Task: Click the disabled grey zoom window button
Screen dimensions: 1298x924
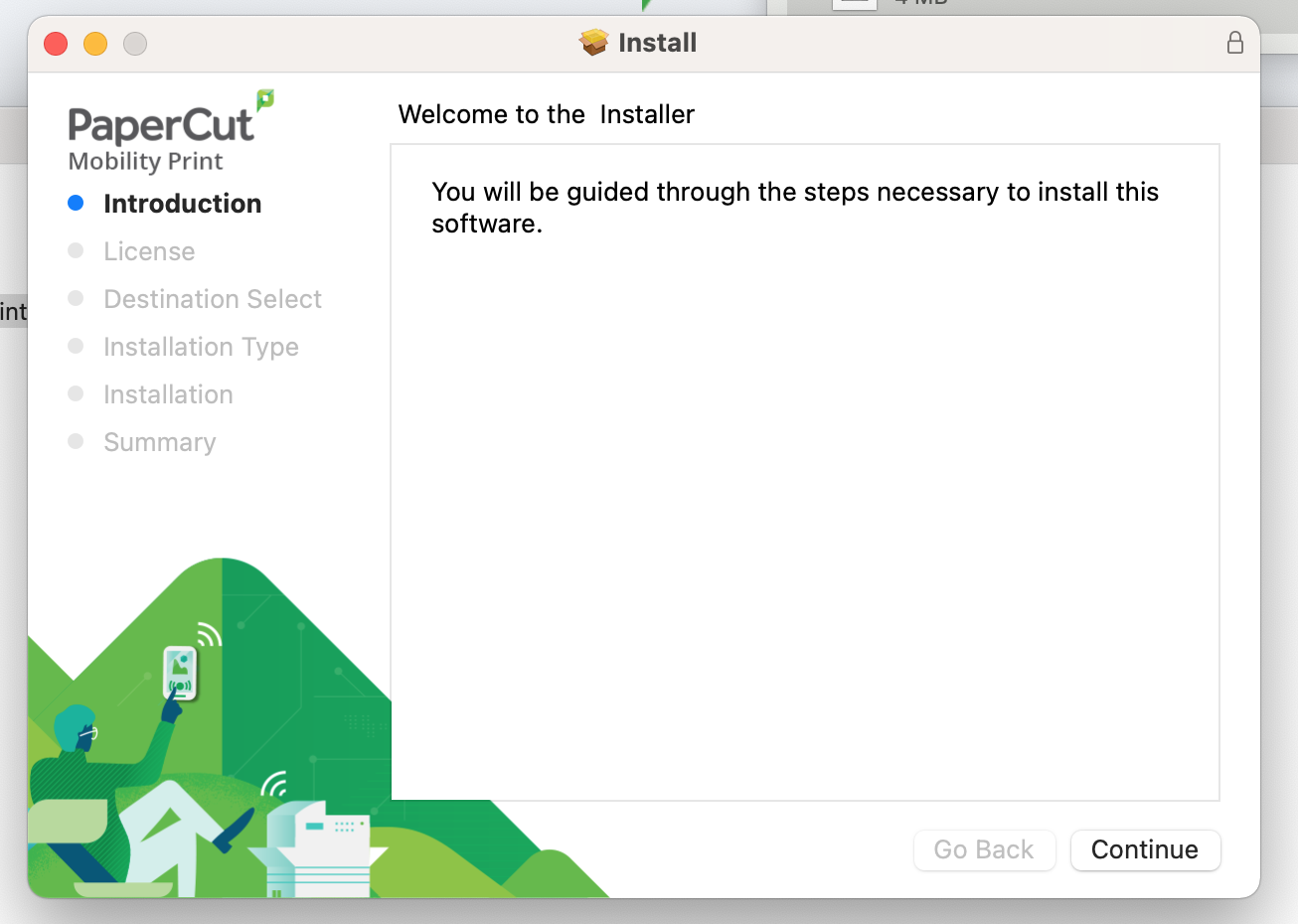Action: (x=135, y=43)
